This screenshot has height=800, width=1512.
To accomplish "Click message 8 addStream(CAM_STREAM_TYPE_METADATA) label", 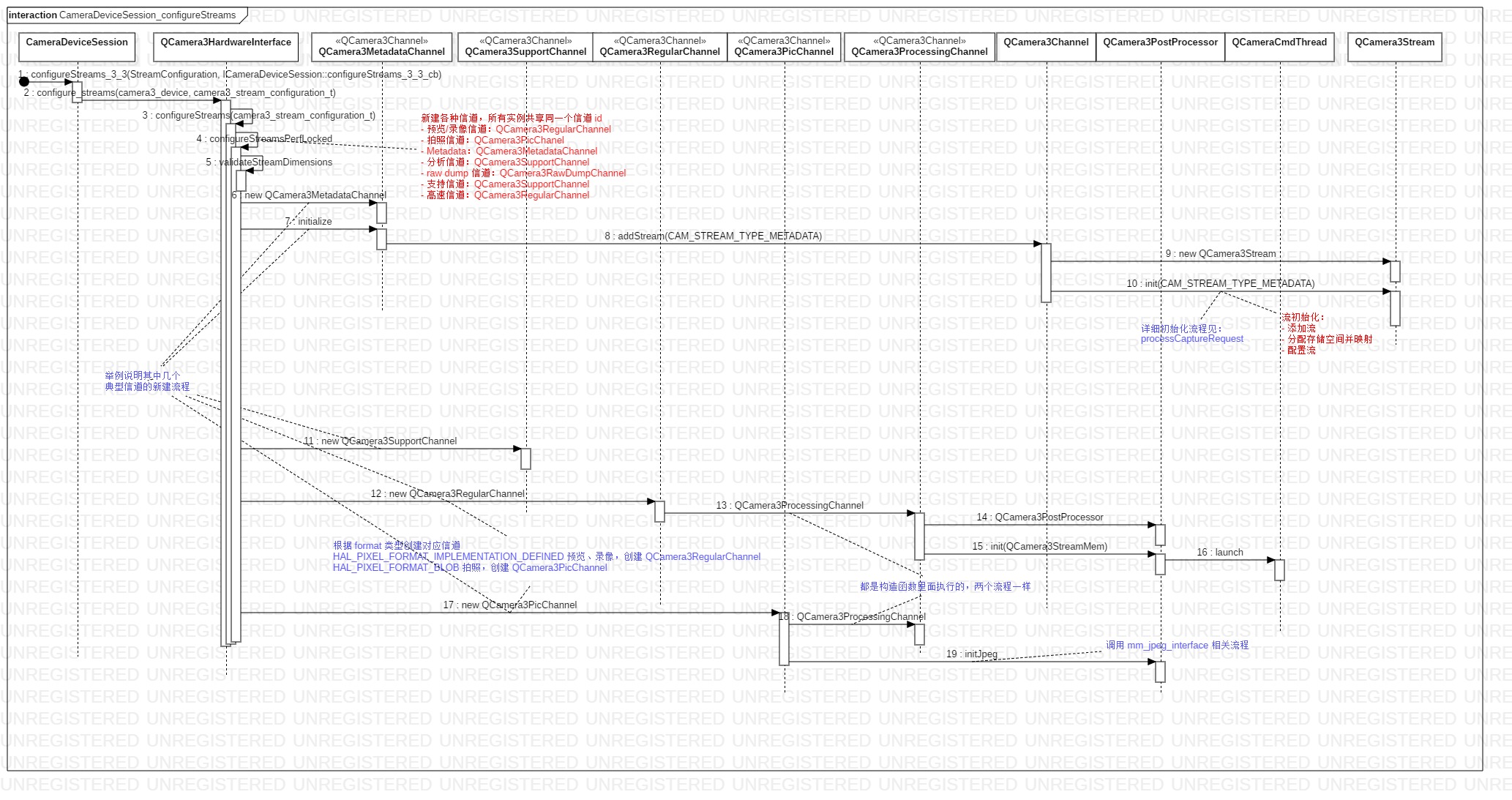I will [x=713, y=236].
